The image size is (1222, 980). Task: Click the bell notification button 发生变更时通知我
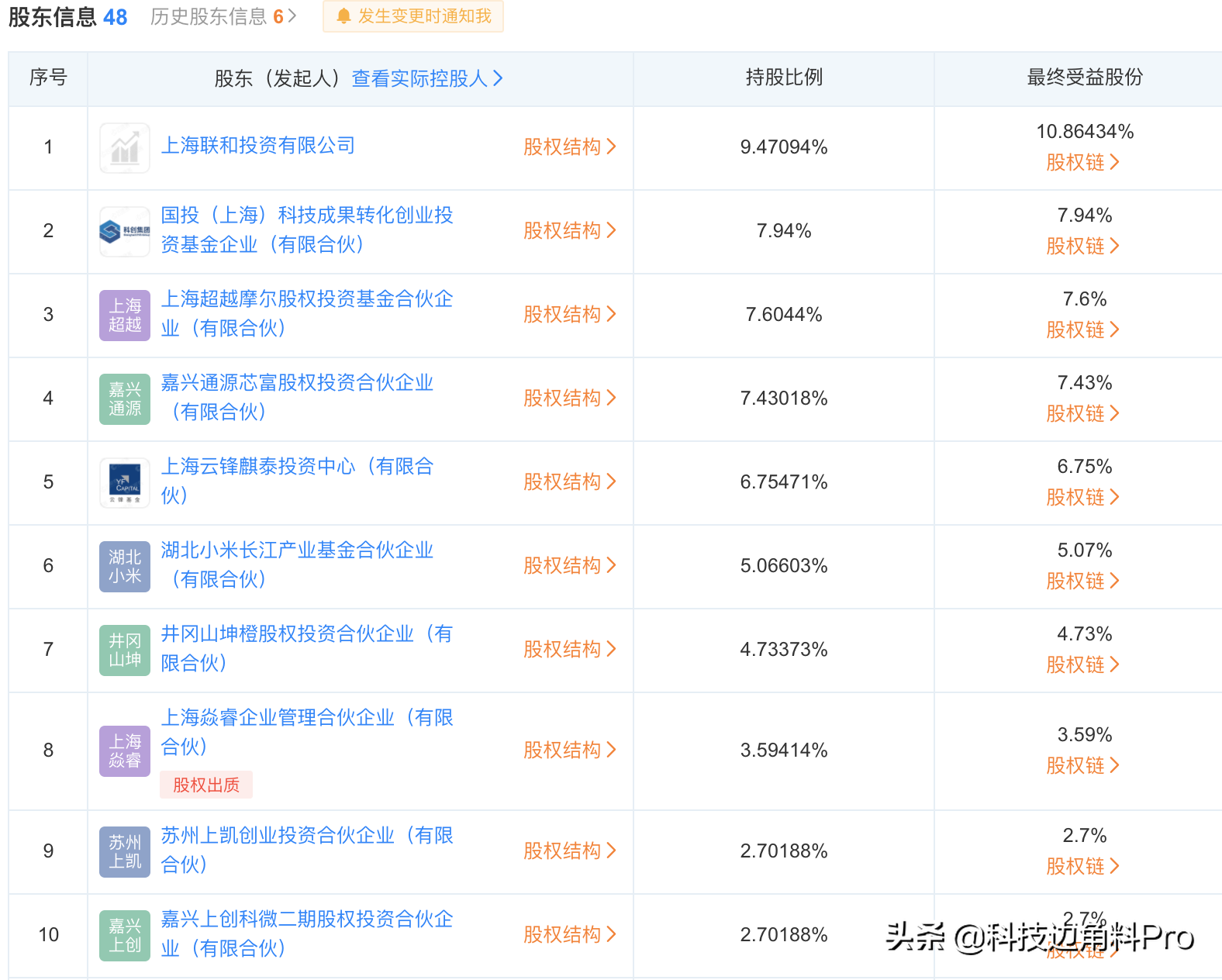coord(413,16)
